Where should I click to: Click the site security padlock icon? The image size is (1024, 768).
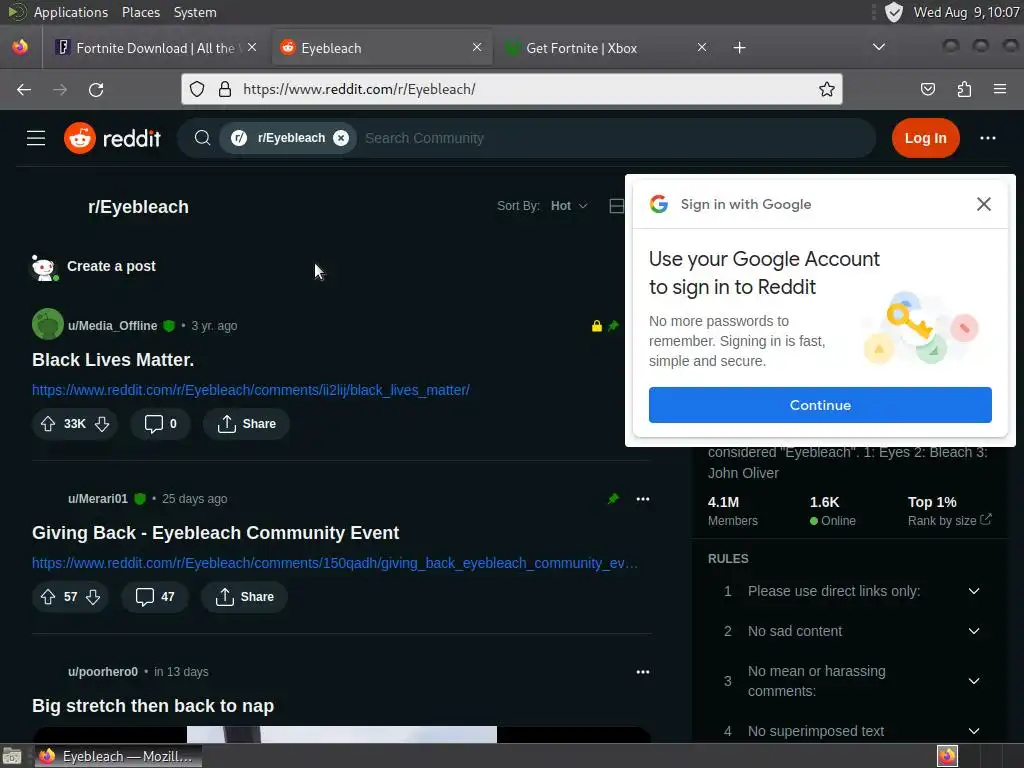coord(225,89)
